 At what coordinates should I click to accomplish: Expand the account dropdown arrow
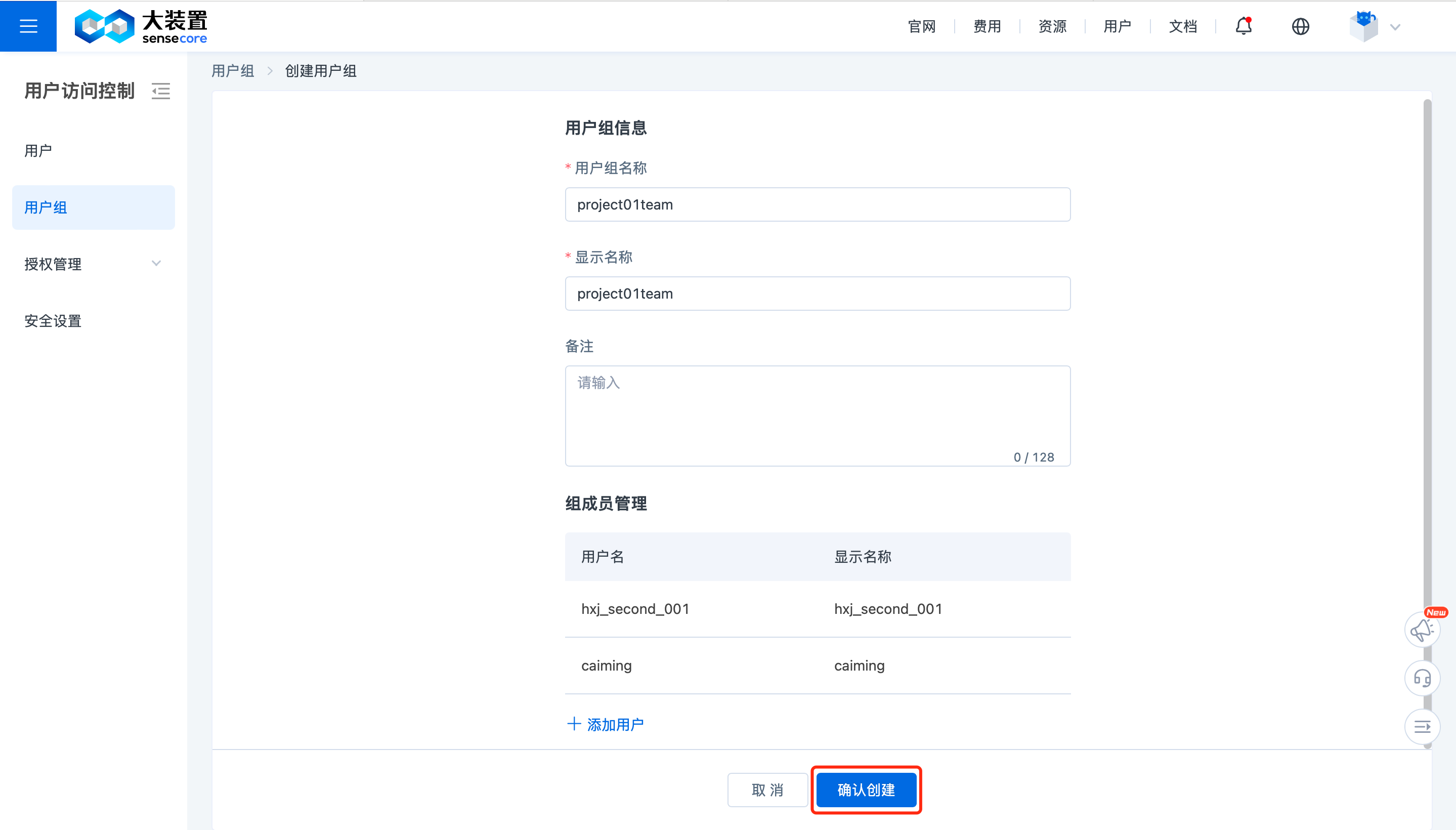point(1395,27)
